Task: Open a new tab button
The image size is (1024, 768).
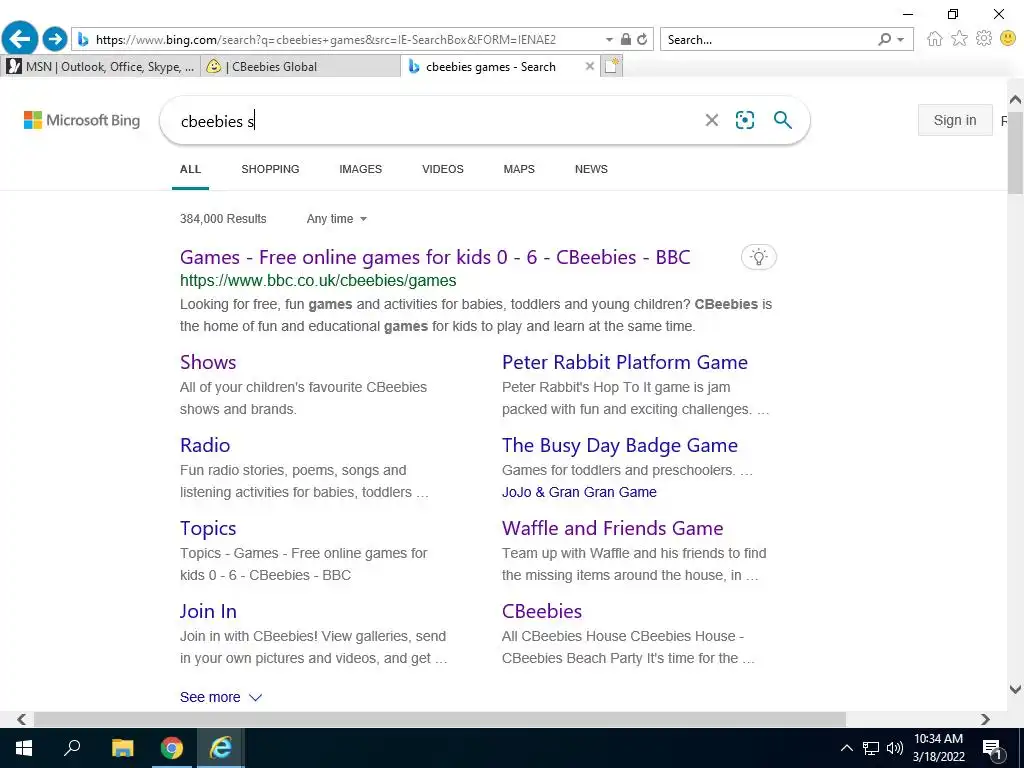Action: [x=612, y=66]
